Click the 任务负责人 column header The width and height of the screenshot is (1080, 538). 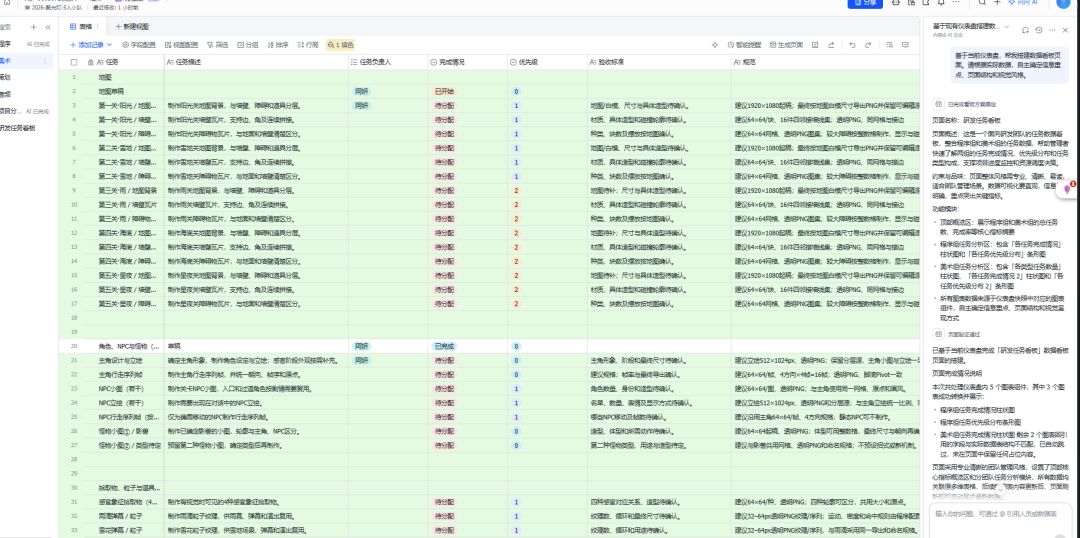click(x=388, y=62)
